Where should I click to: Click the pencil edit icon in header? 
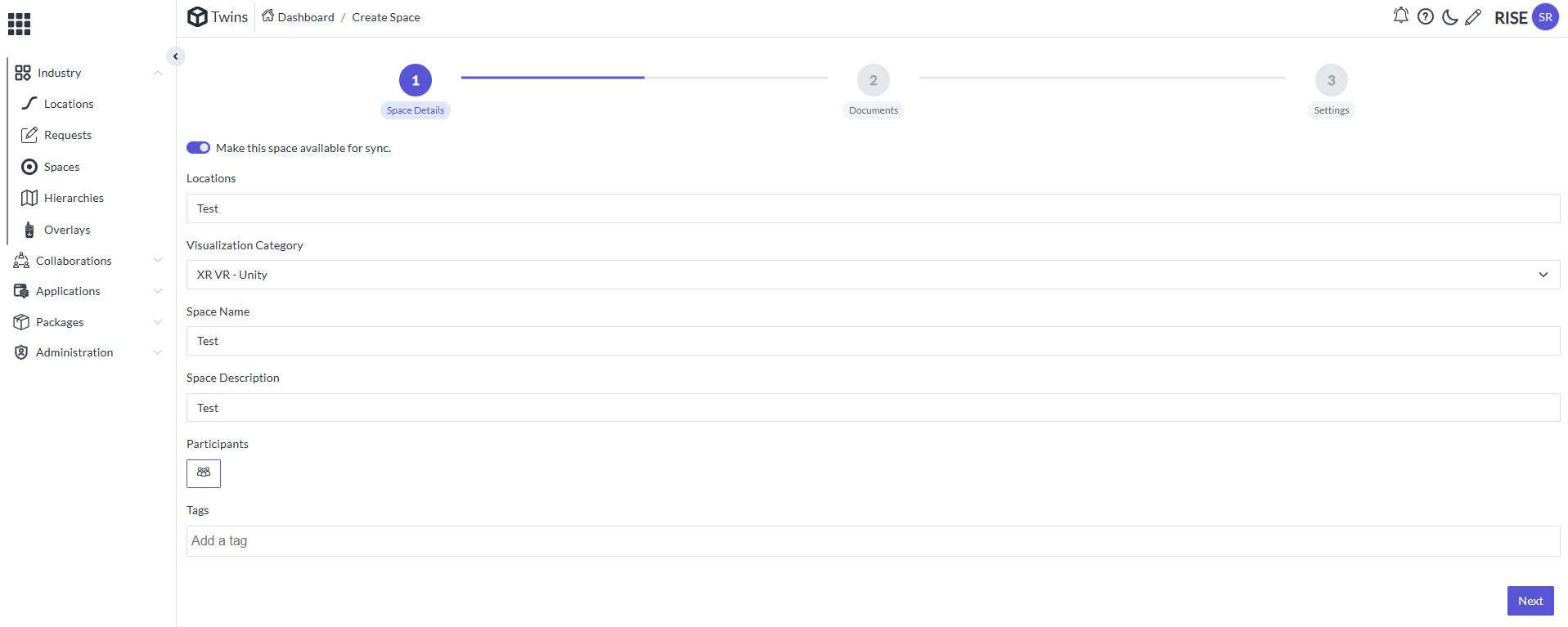coord(1473,16)
